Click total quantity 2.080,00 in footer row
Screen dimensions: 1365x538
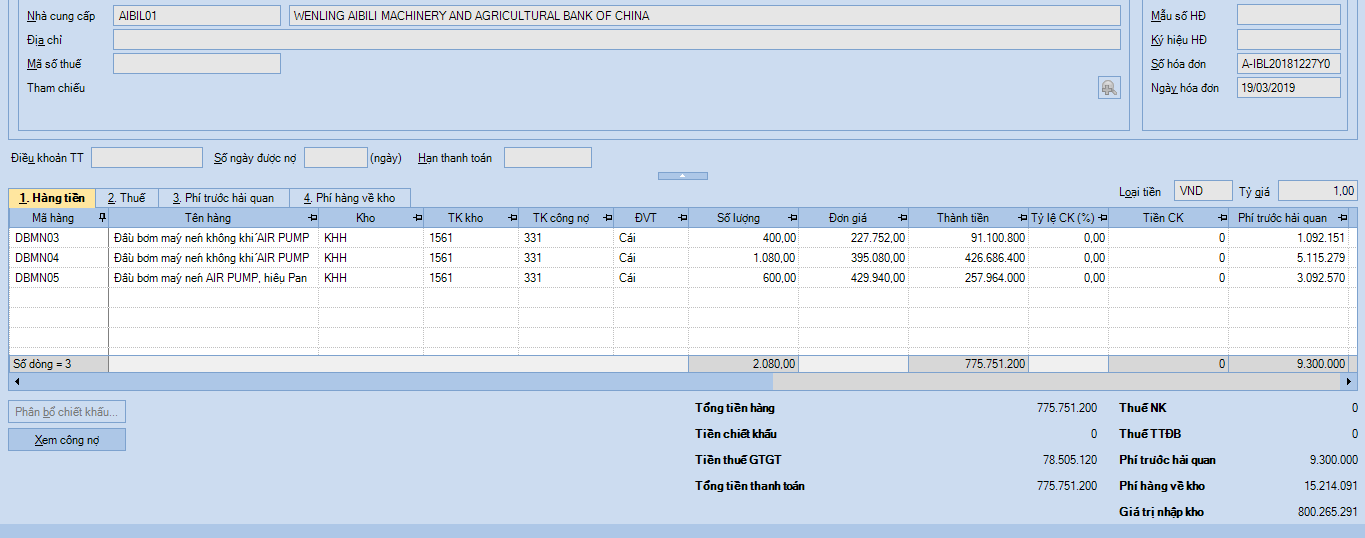(744, 364)
